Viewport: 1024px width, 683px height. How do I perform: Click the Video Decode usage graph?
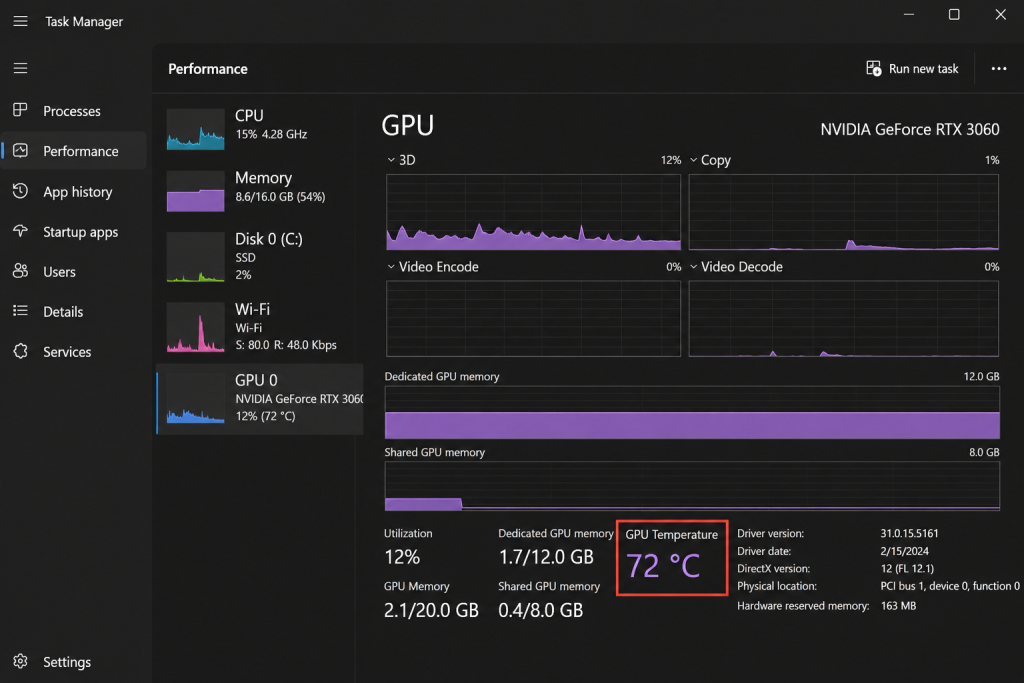coord(843,319)
